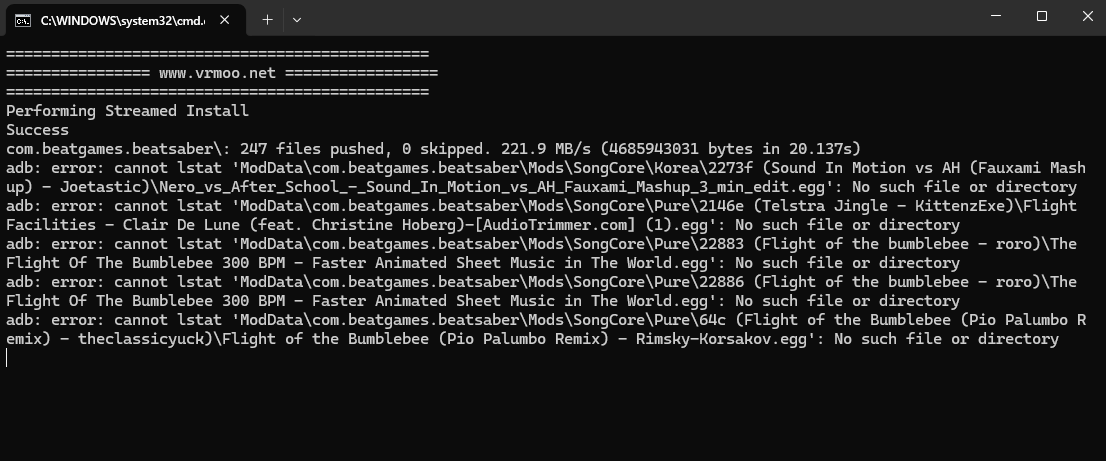The image size is (1106, 461).
Task: Expand the new tab profile dropdown
Action: (297, 19)
